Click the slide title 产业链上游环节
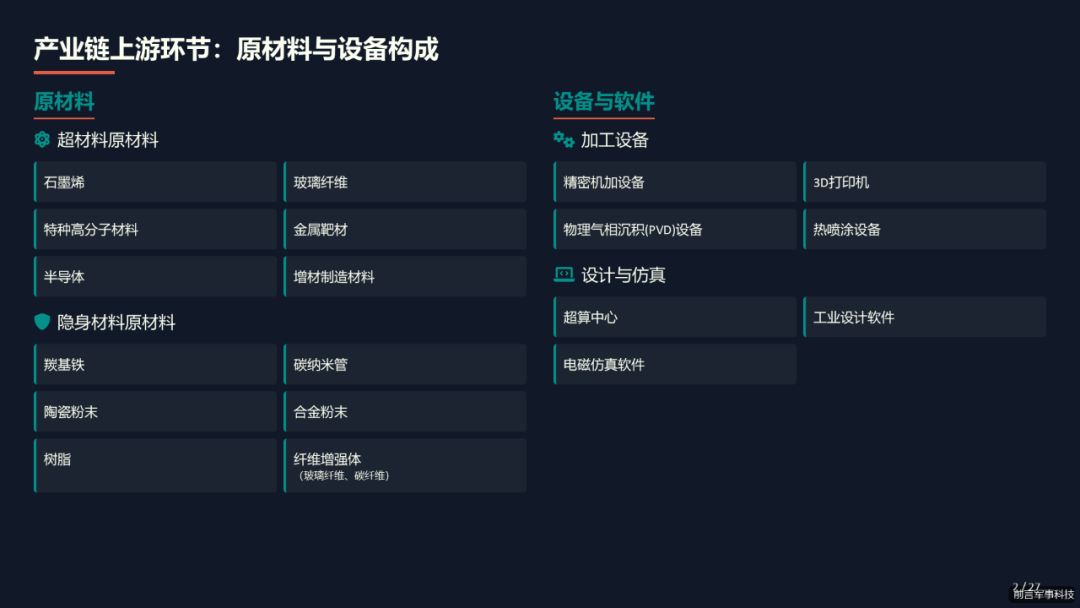This screenshot has height=608, width=1080. (122, 49)
